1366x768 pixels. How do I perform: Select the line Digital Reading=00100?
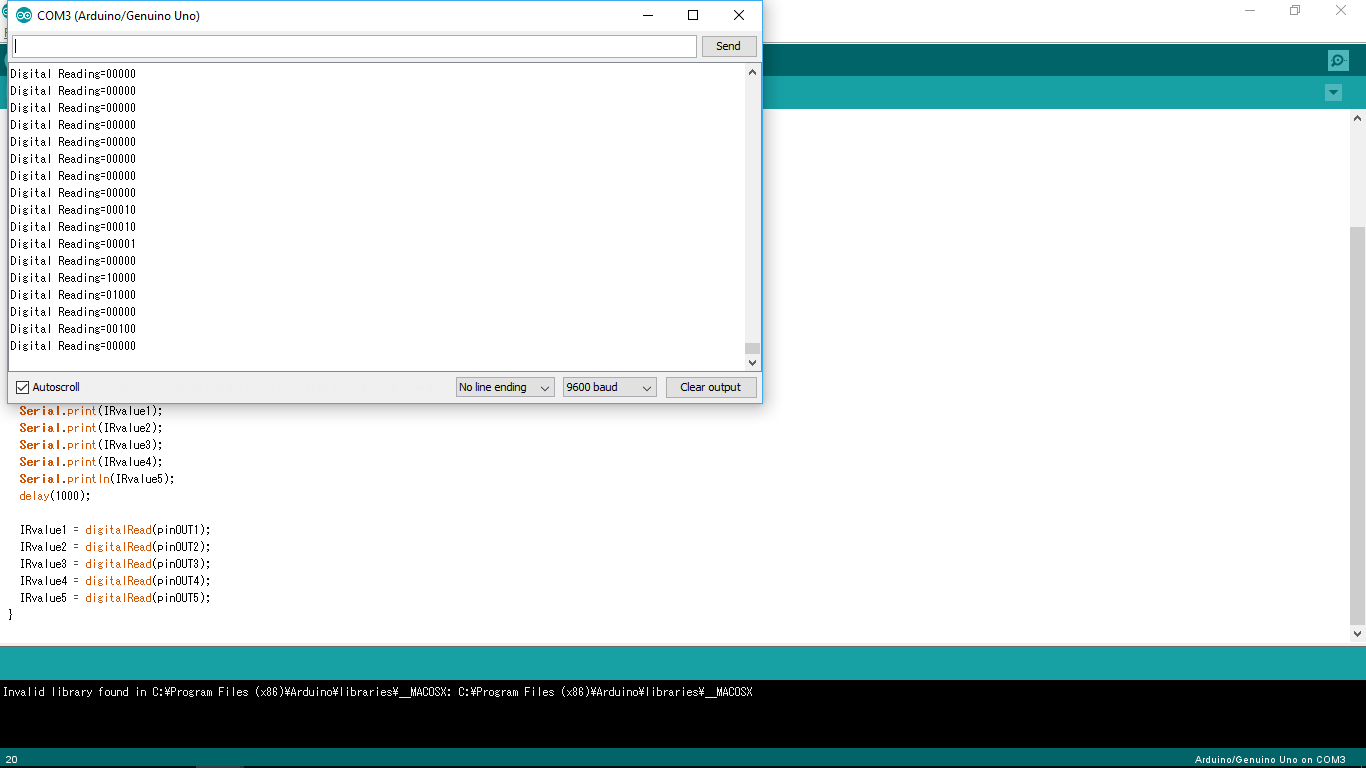click(x=73, y=329)
